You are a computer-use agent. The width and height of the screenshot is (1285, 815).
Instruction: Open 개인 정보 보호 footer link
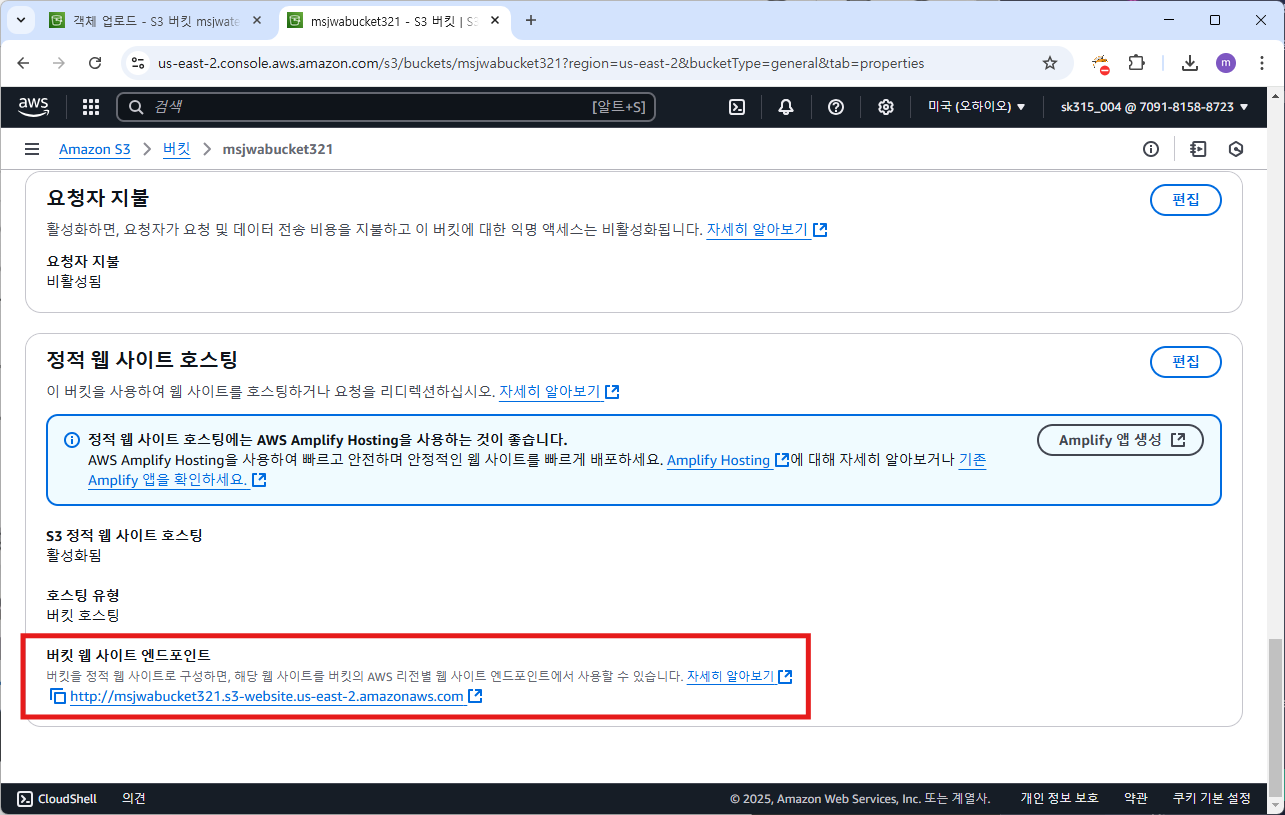click(x=1059, y=798)
